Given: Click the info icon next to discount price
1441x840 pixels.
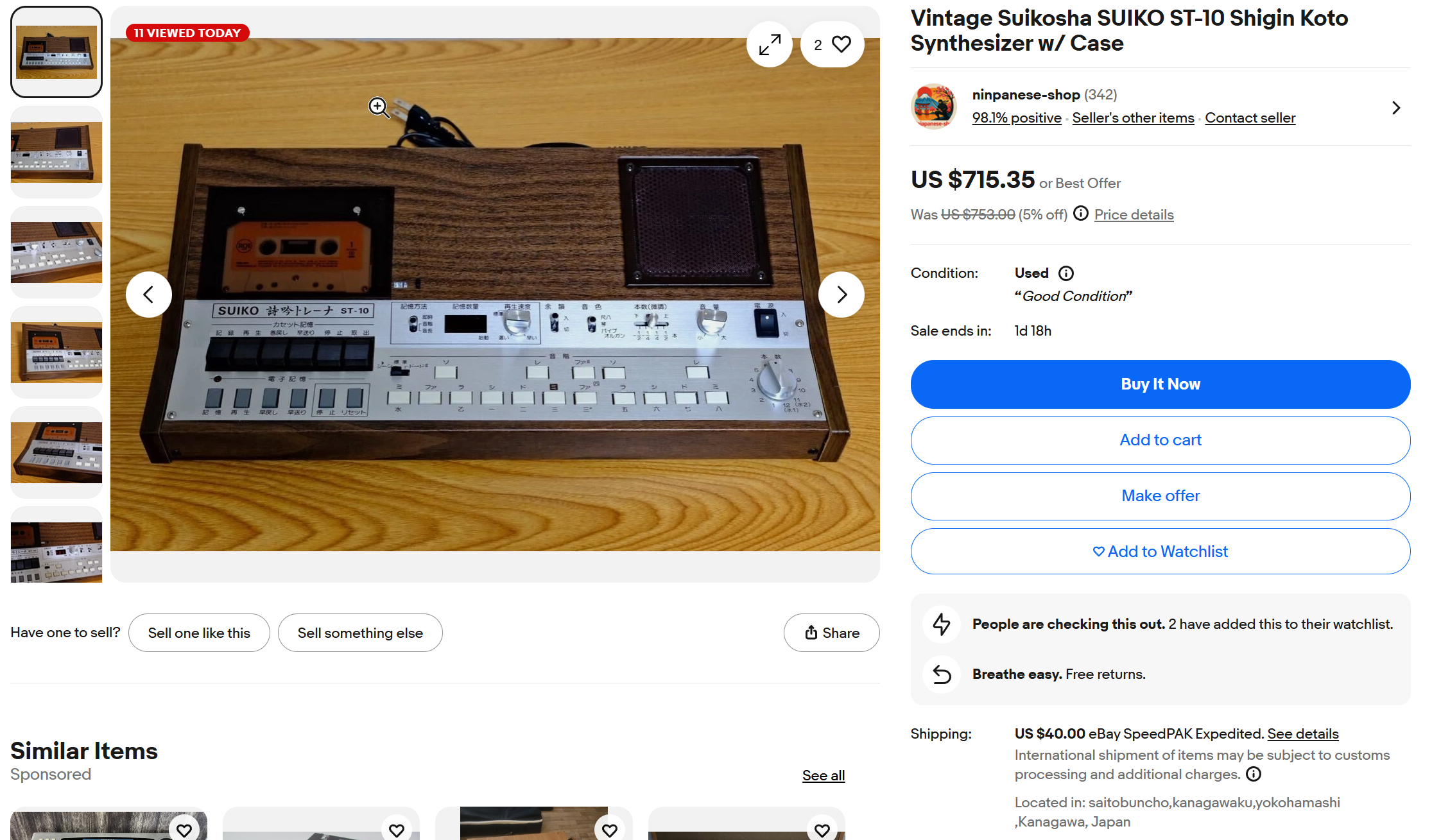Looking at the screenshot, I should [1081, 214].
